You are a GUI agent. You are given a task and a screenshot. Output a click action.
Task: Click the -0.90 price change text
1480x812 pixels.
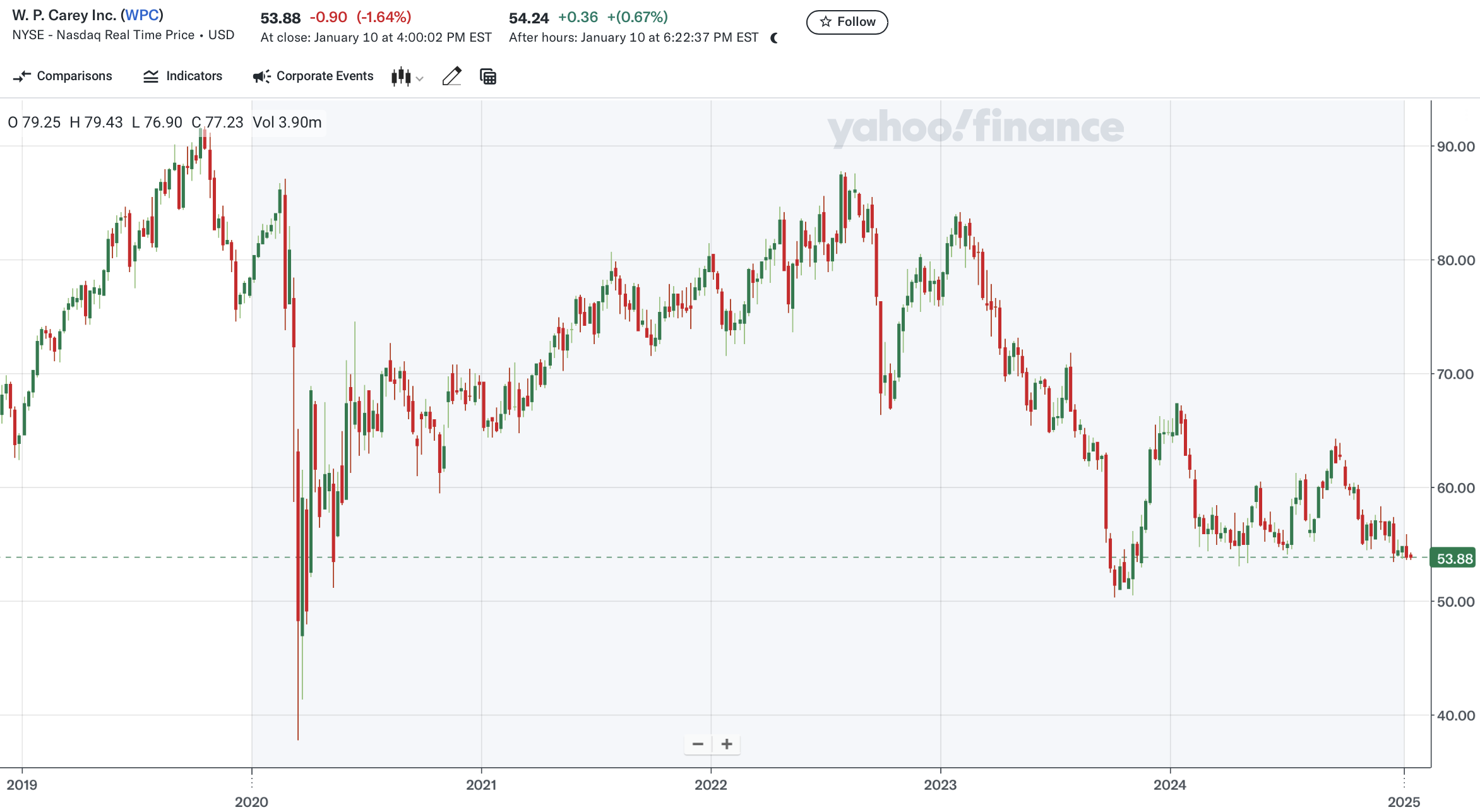[328, 18]
